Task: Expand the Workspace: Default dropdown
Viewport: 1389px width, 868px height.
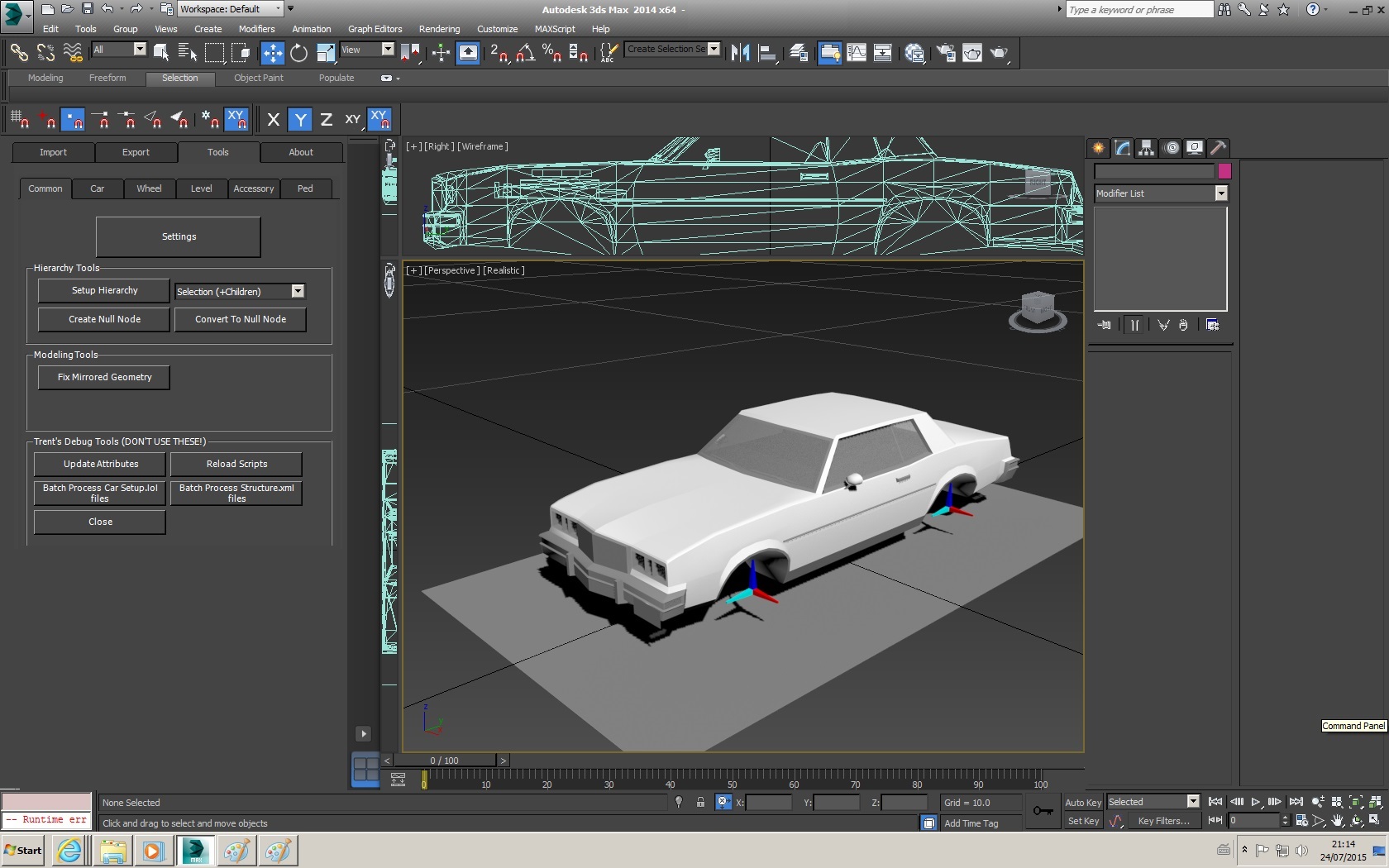Action: point(278,9)
